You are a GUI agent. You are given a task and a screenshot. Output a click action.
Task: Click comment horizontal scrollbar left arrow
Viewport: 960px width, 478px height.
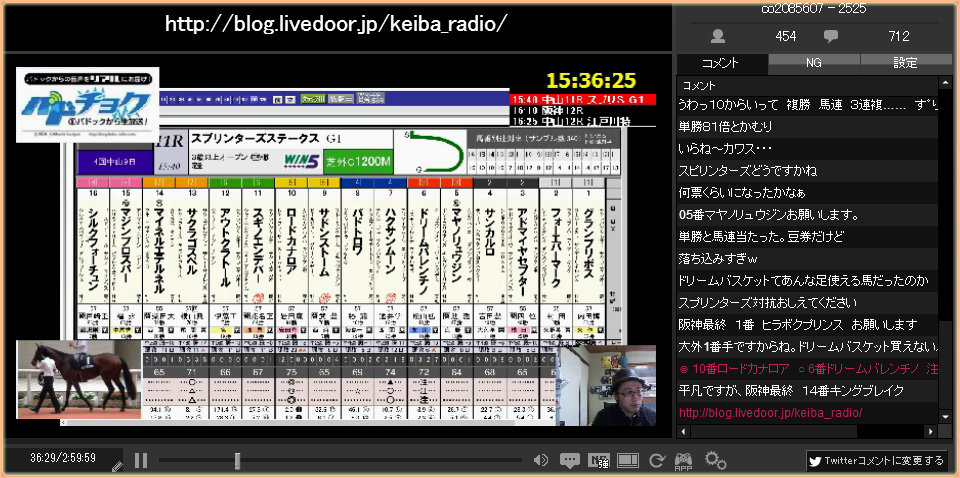point(684,431)
